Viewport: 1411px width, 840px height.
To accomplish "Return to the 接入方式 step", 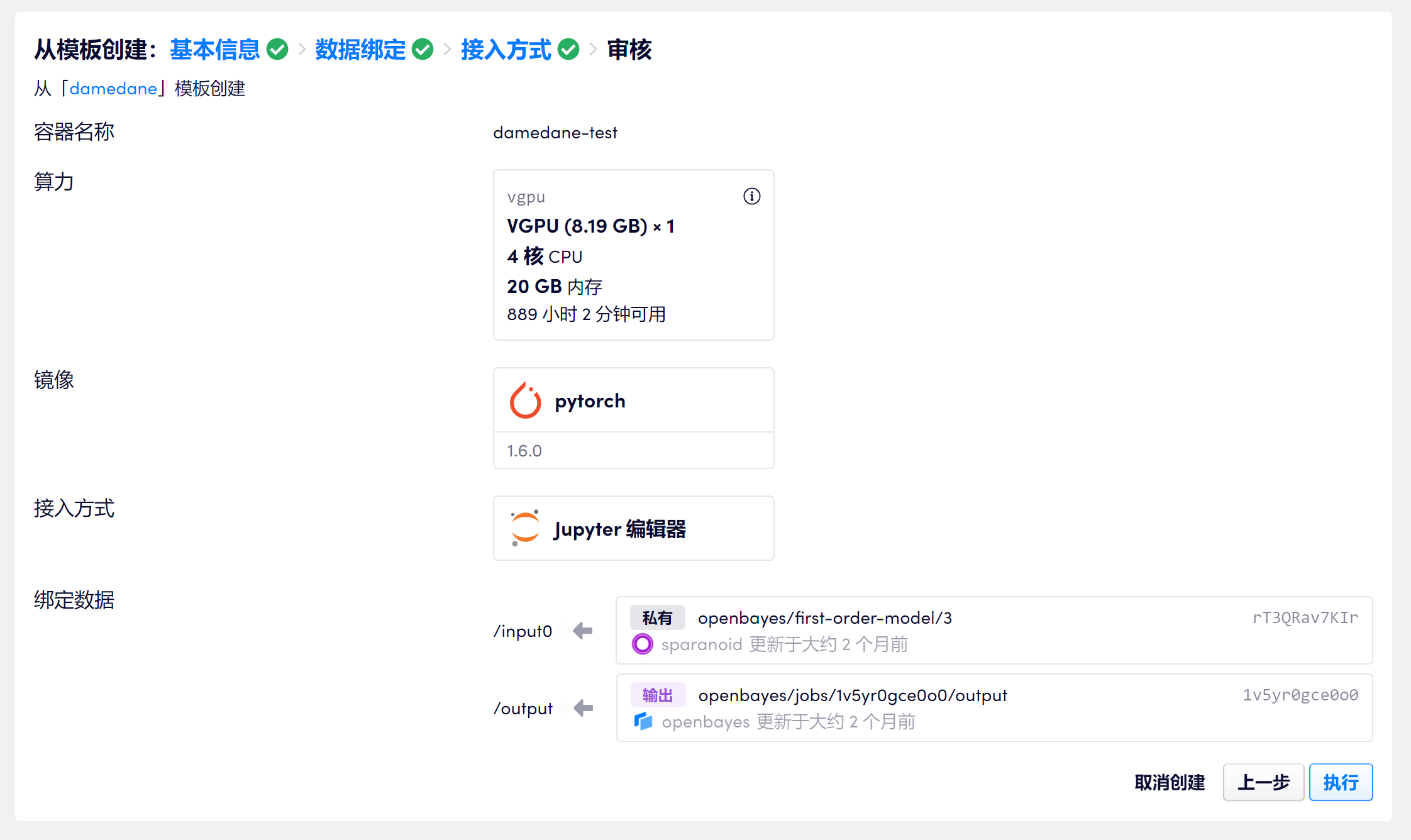I will pos(506,50).
